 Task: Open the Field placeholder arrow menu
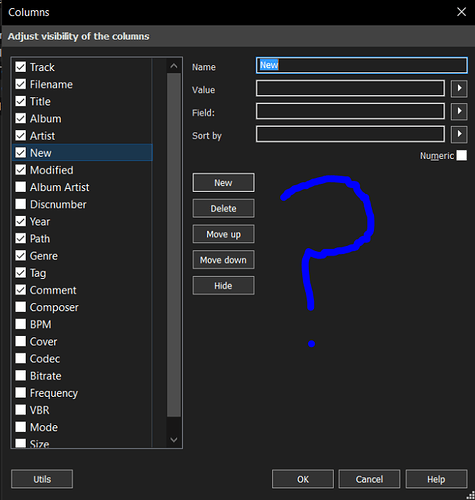[459, 111]
